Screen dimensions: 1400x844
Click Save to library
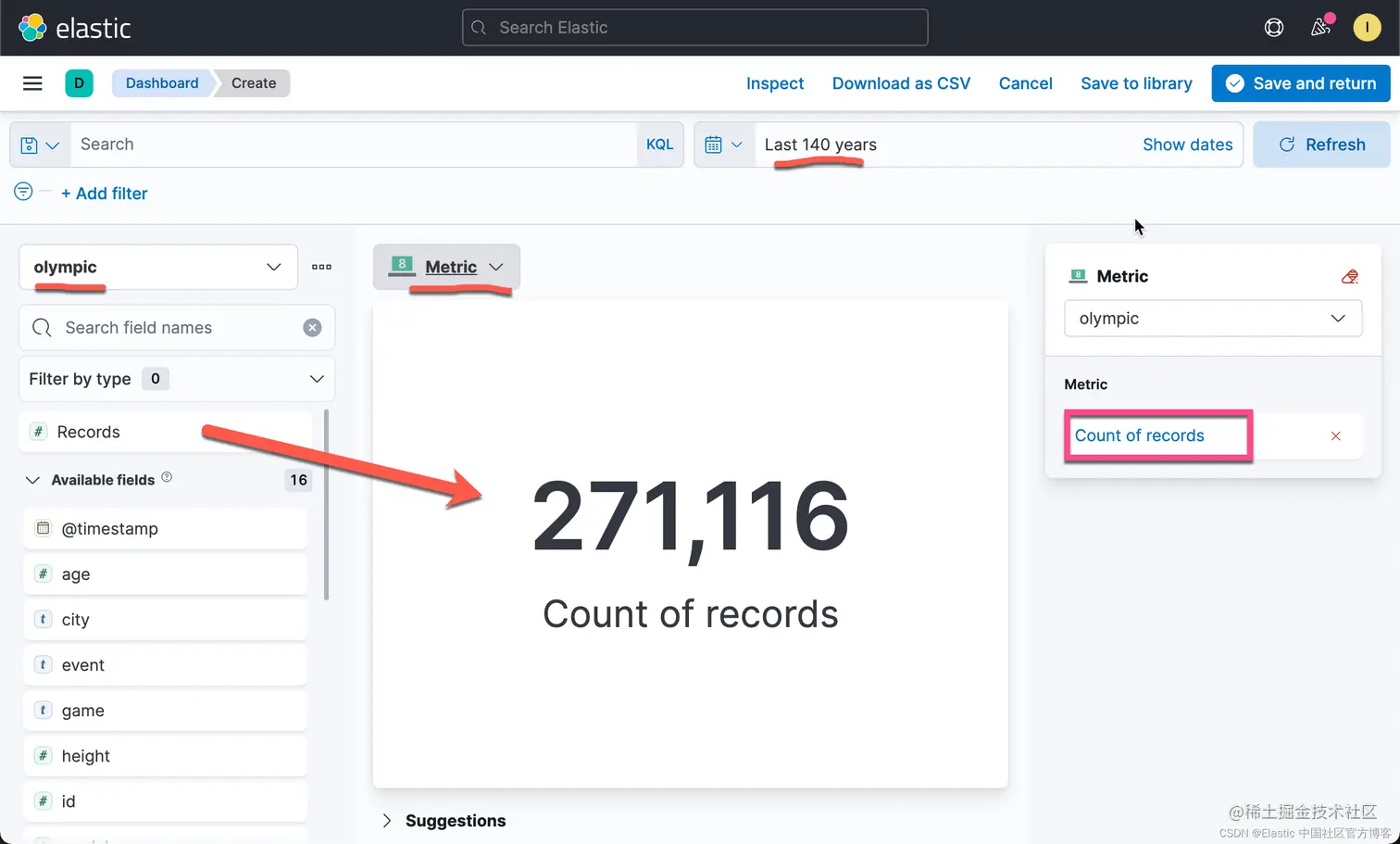1136,83
